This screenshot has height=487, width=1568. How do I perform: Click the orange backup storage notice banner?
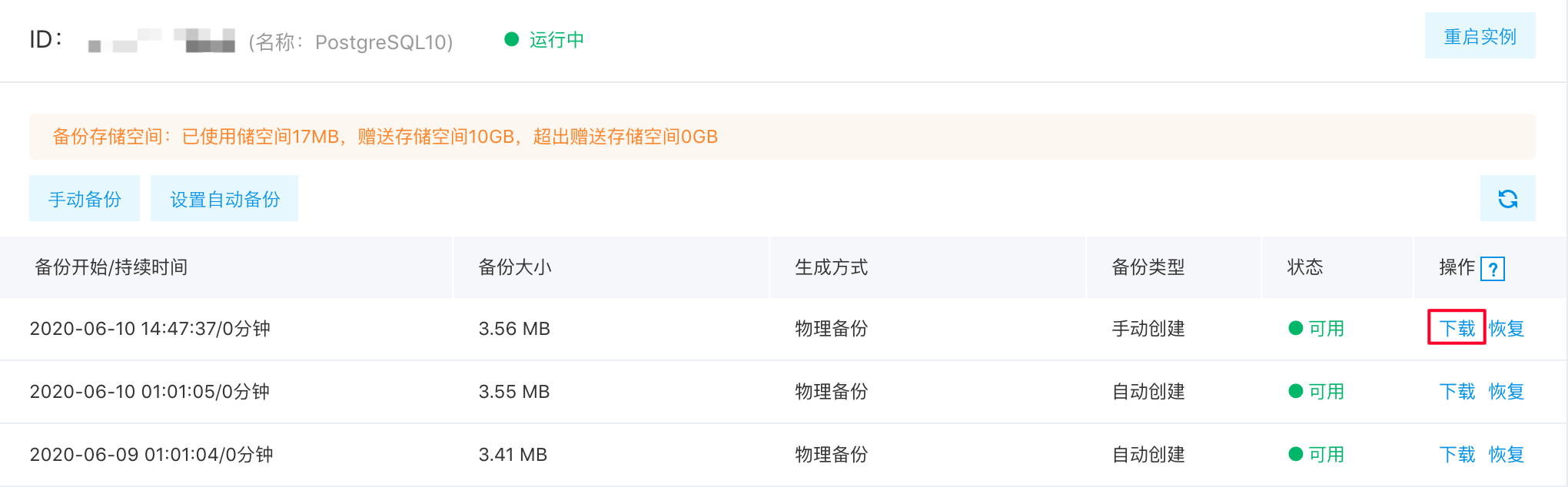click(x=782, y=137)
